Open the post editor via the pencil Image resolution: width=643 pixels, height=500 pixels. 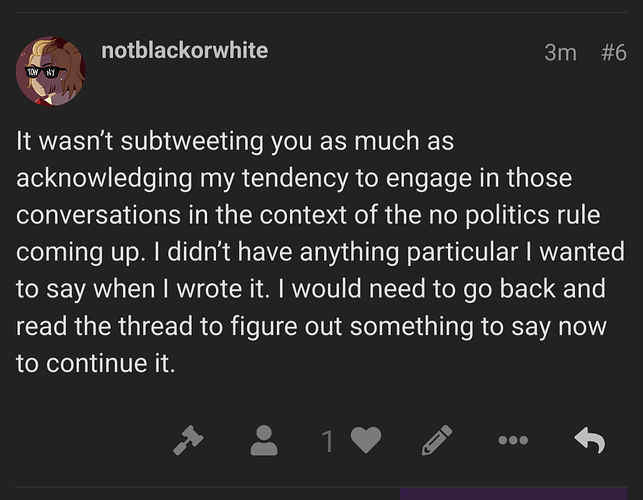tap(437, 440)
